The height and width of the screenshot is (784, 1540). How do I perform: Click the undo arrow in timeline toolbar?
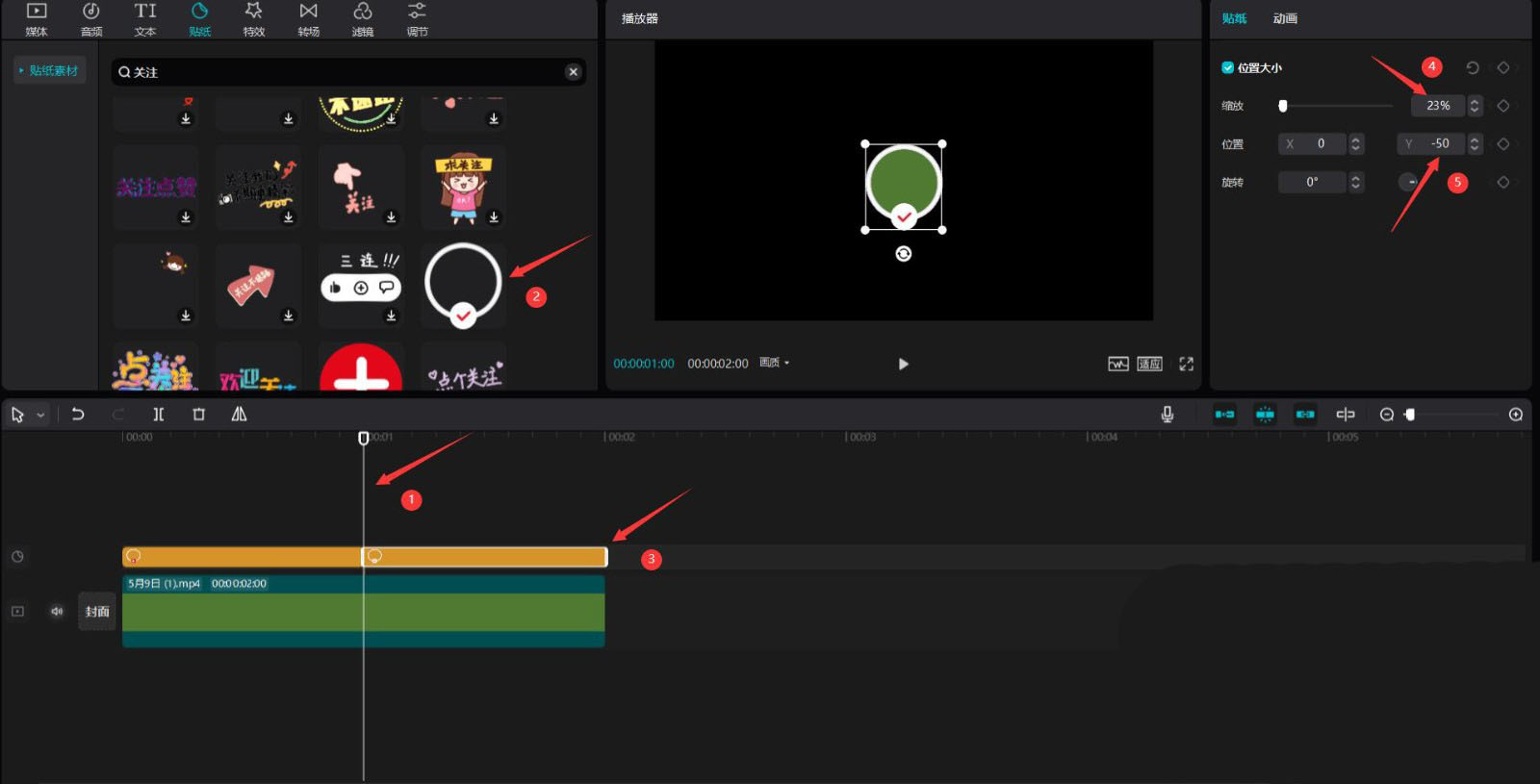[78, 415]
